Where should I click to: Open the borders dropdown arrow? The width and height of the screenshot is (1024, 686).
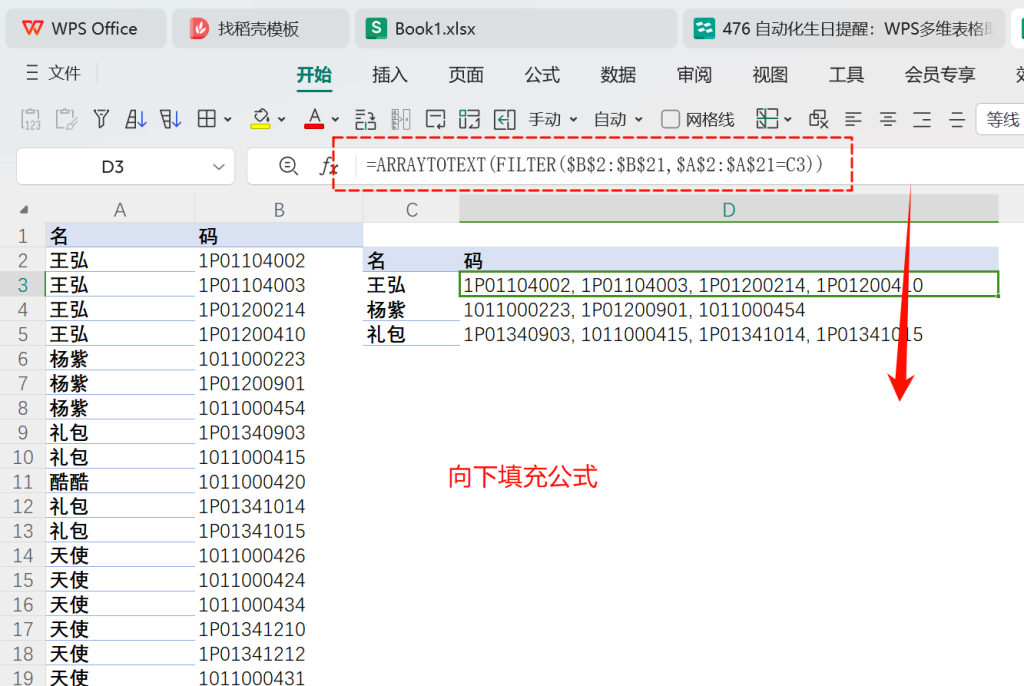click(228, 120)
